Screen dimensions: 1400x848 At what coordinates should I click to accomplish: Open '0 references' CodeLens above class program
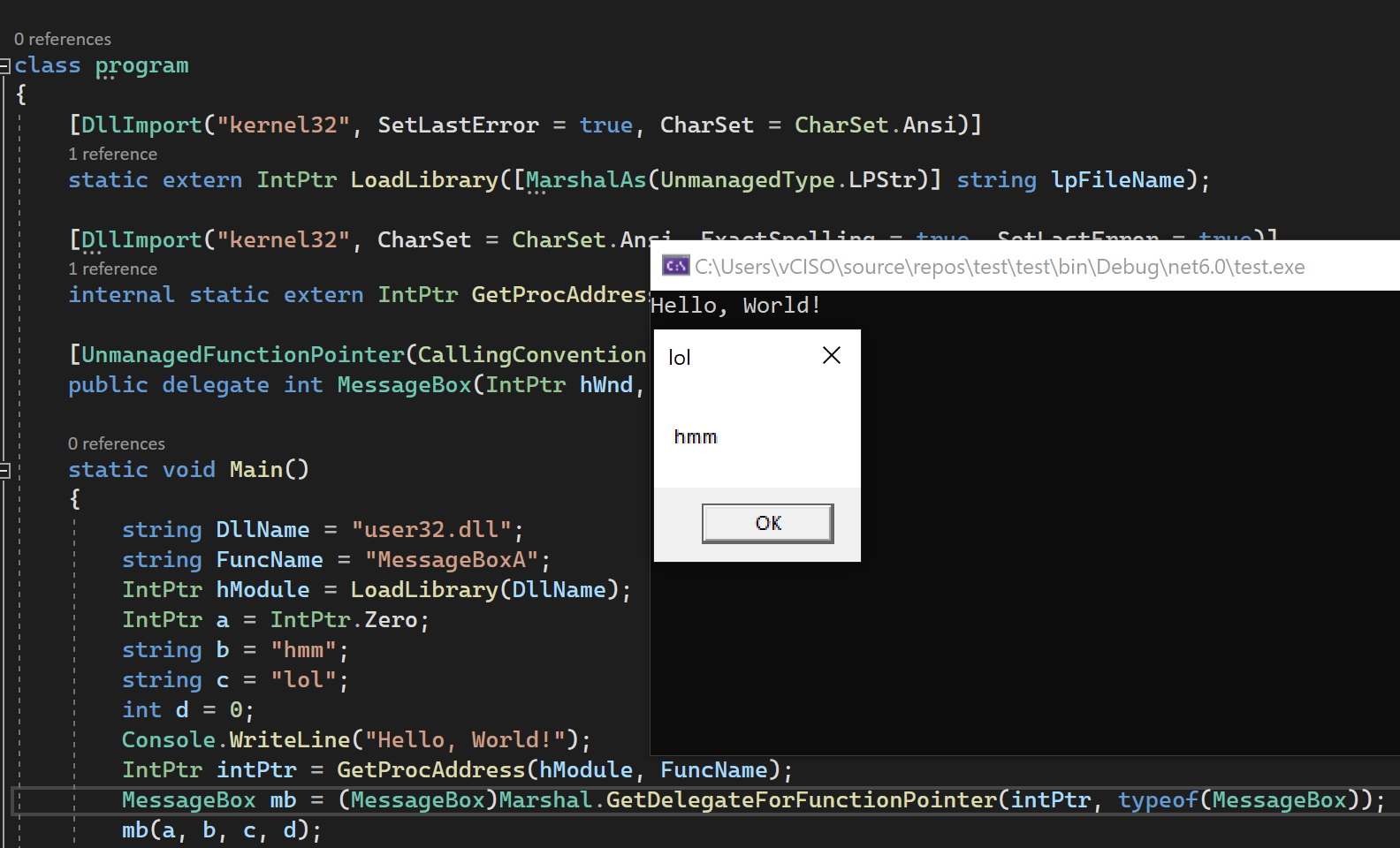tap(63, 39)
